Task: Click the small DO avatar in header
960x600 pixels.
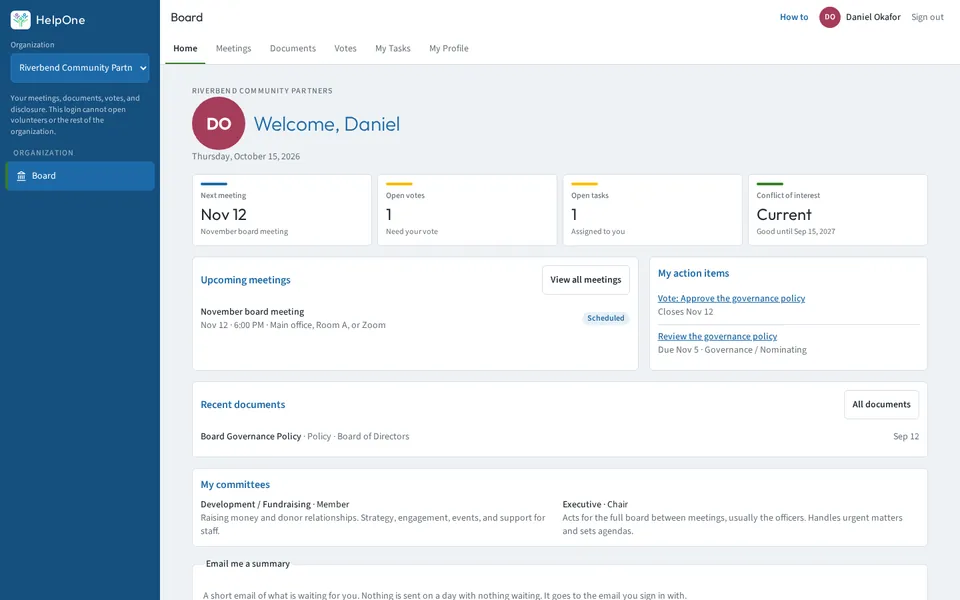Action: click(x=830, y=17)
